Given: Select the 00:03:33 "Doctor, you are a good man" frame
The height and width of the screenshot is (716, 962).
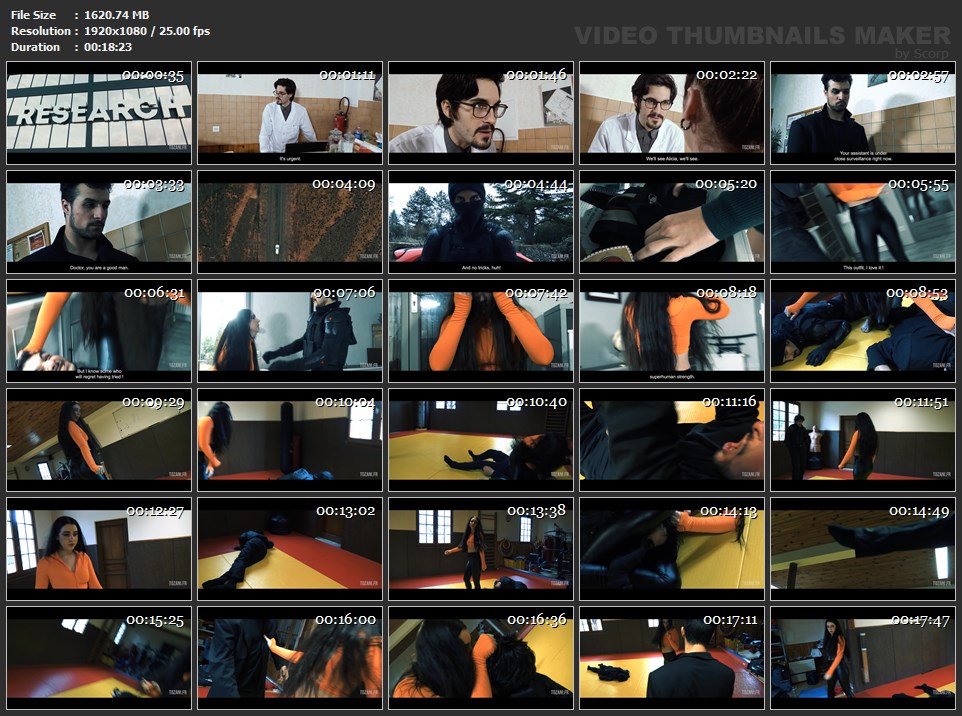Looking at the screenshot, I should click(x=99, y=222).
